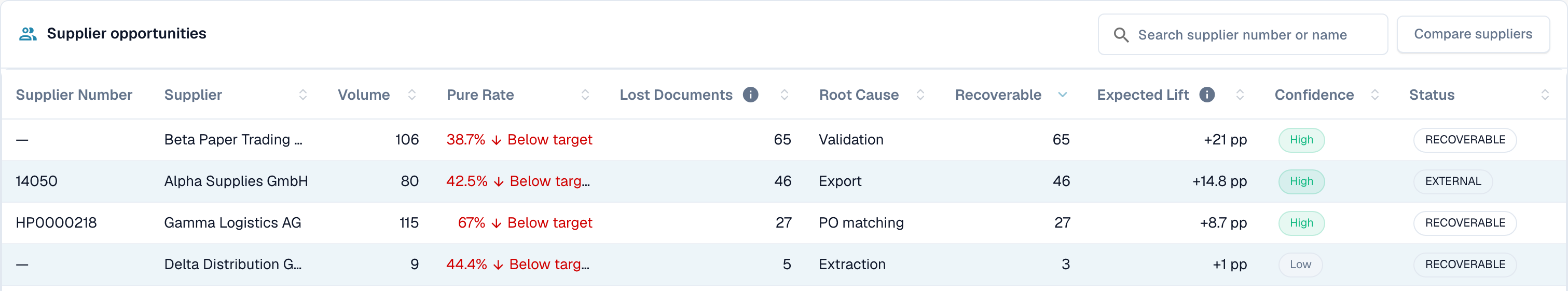Sort by Status column arrows
Screen dimensions: 1568x291
click(x=1545, y=95)
